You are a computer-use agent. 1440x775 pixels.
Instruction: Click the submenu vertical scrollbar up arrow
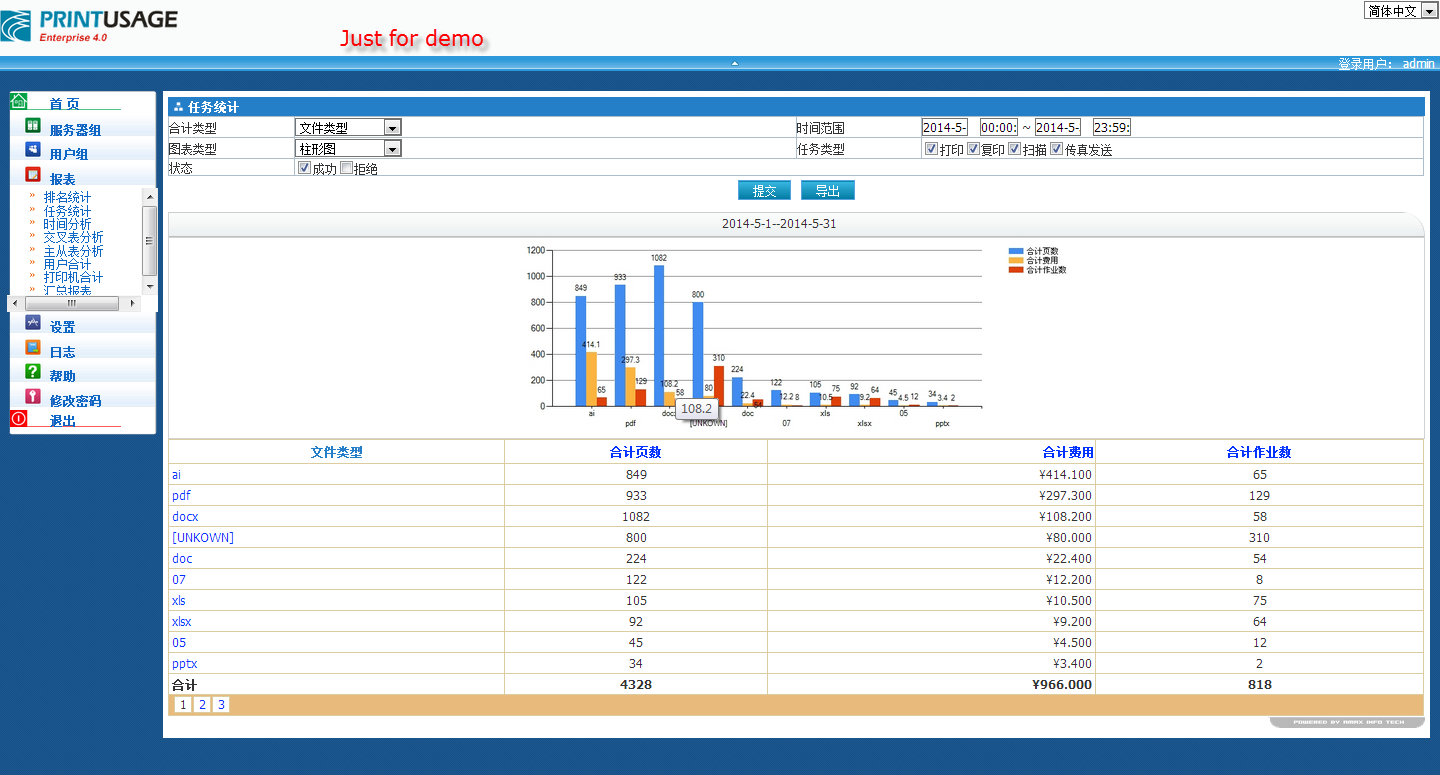[150, 196]
